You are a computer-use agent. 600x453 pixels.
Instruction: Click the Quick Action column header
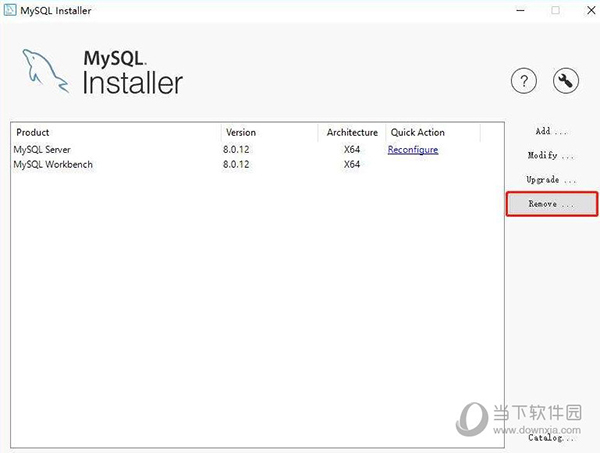click(433, 132)
